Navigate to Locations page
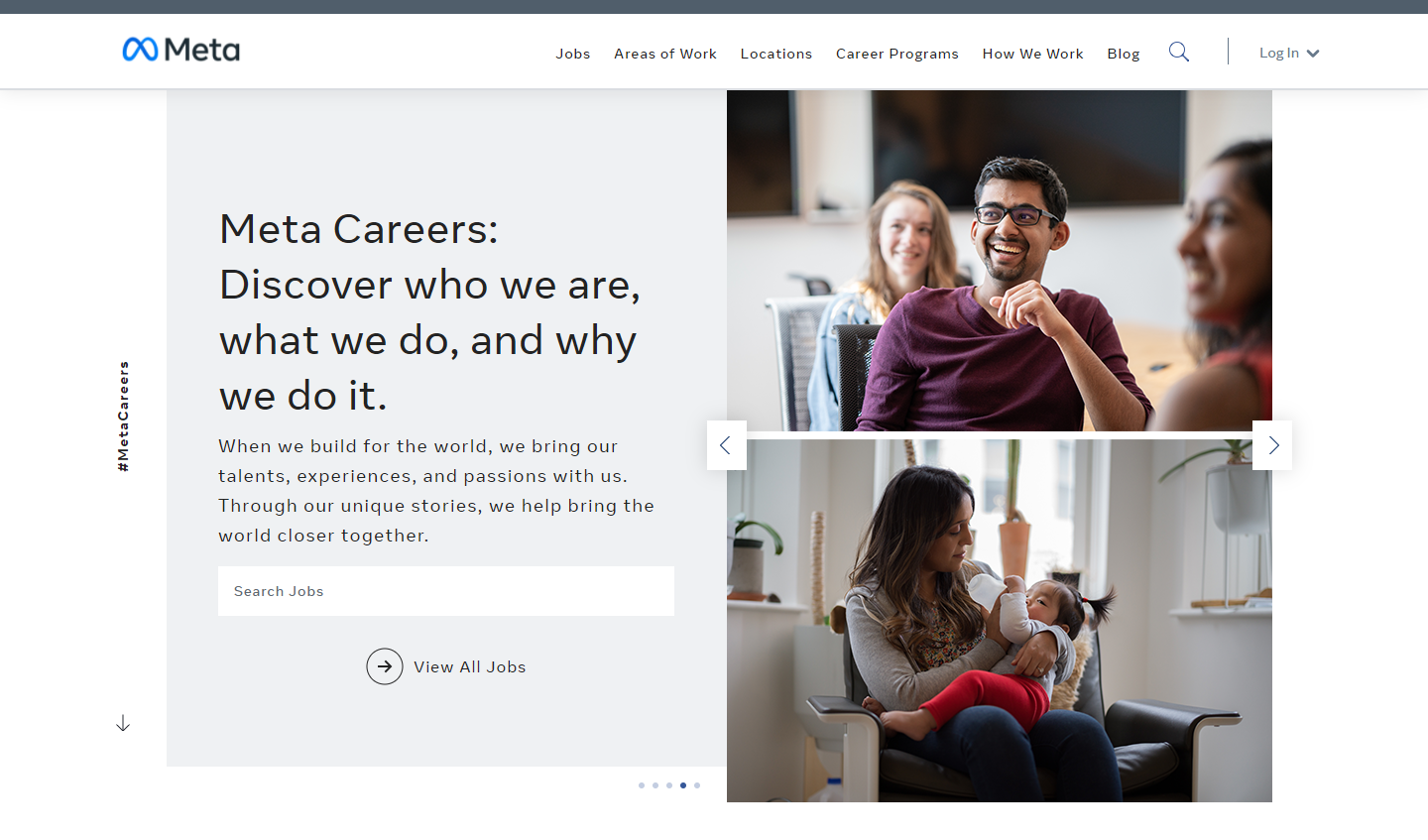1428x840 pixels. coord(776,54)
